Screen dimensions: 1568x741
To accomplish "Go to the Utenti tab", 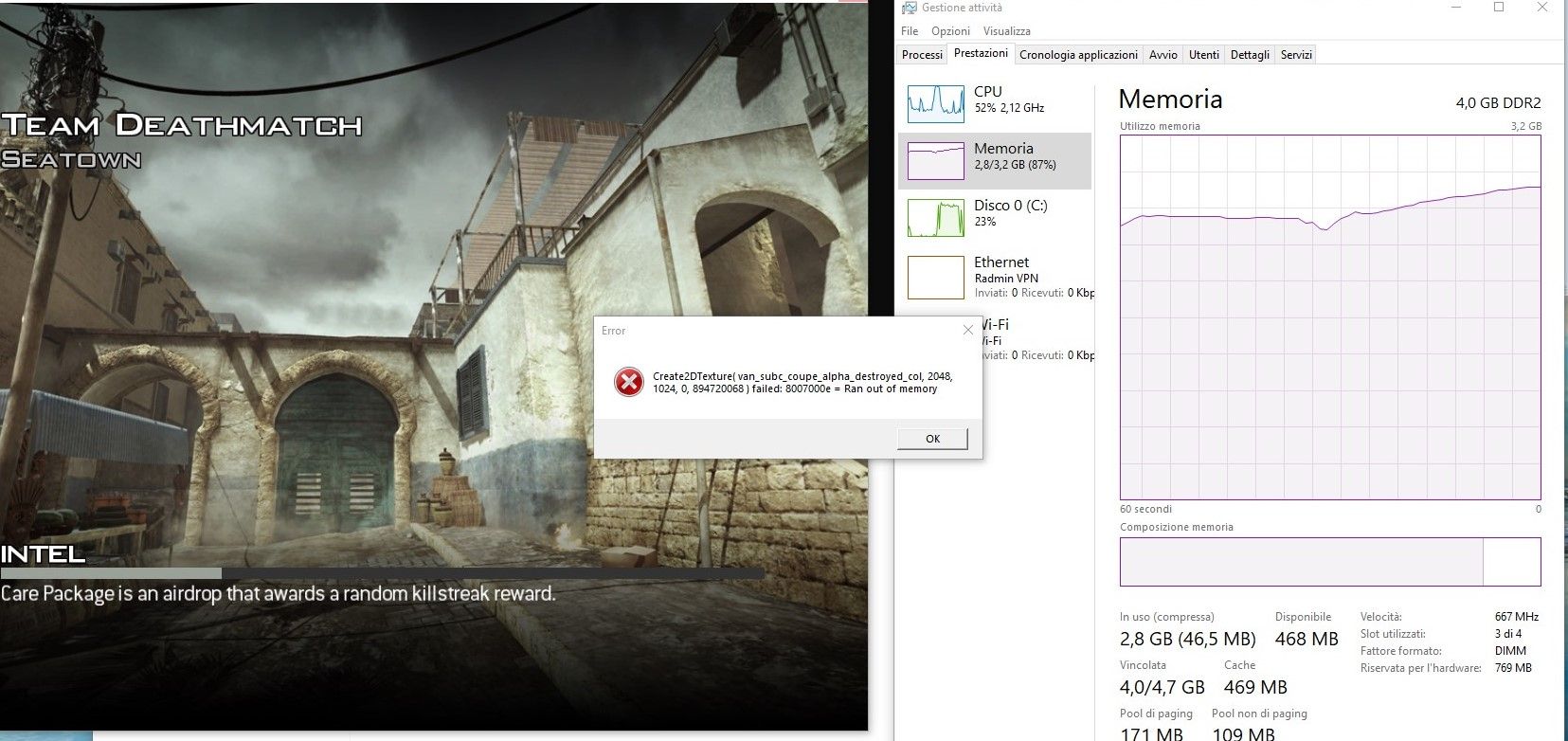I will 1204,55.
